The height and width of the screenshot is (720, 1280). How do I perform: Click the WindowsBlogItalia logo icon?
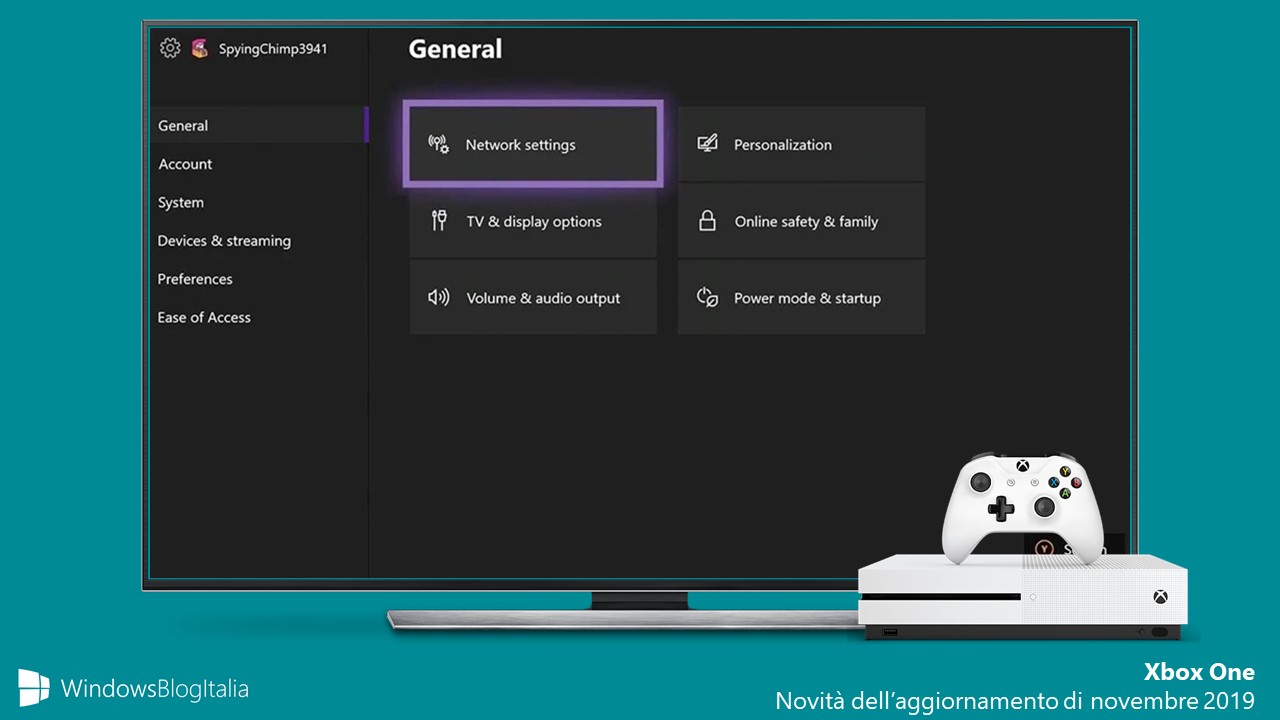(x=34, y=688)
